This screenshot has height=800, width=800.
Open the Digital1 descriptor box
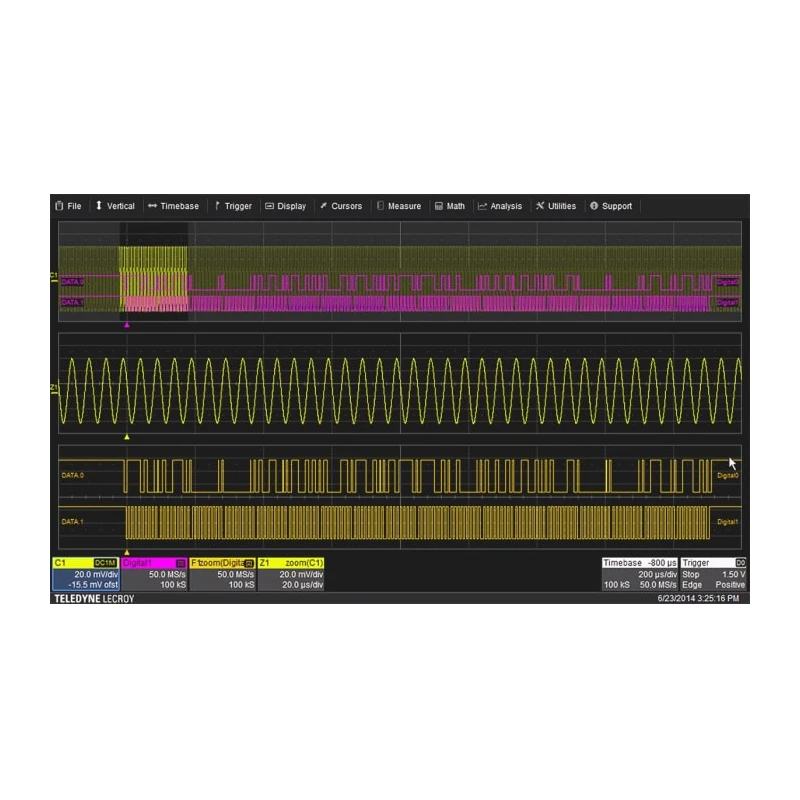(154, 574)
